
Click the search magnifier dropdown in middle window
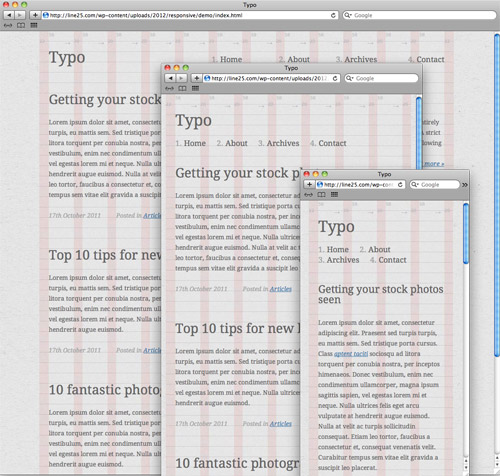point(350,78)
